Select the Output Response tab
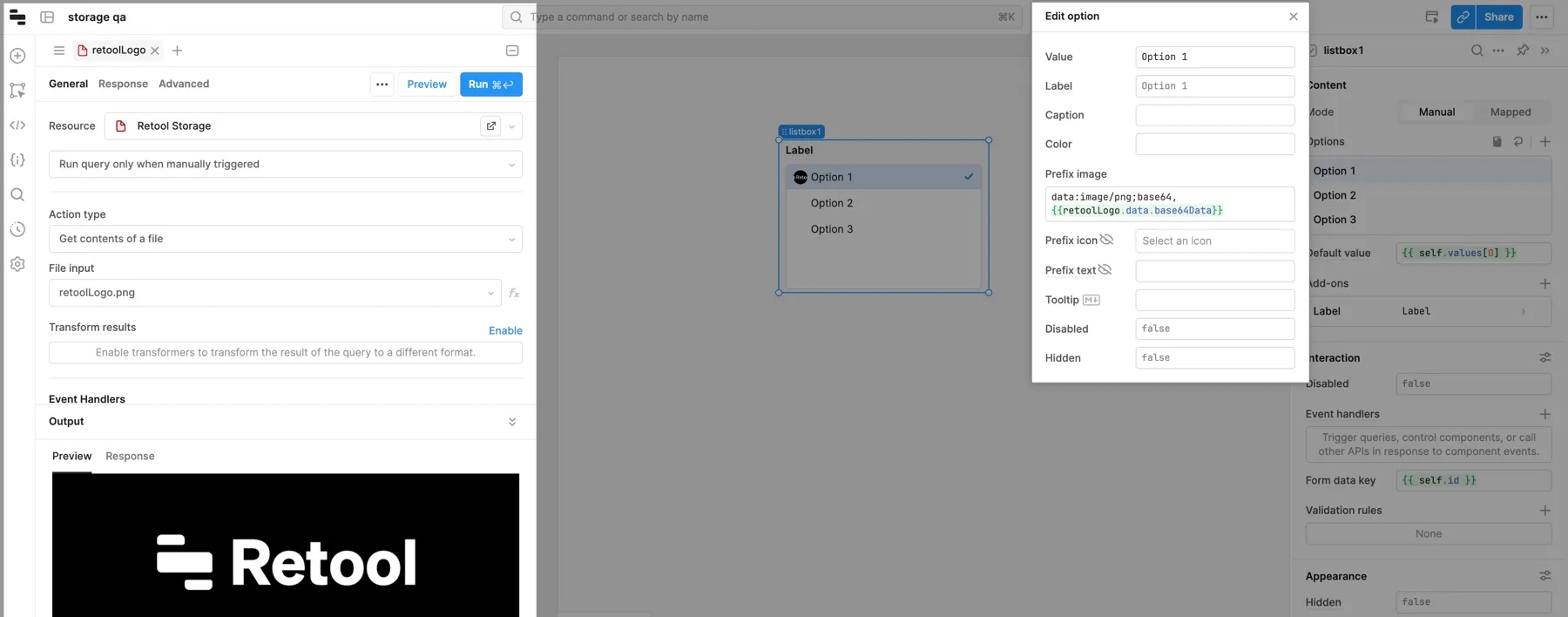This screenshot has width=1568, height=617. coord(130,456)
